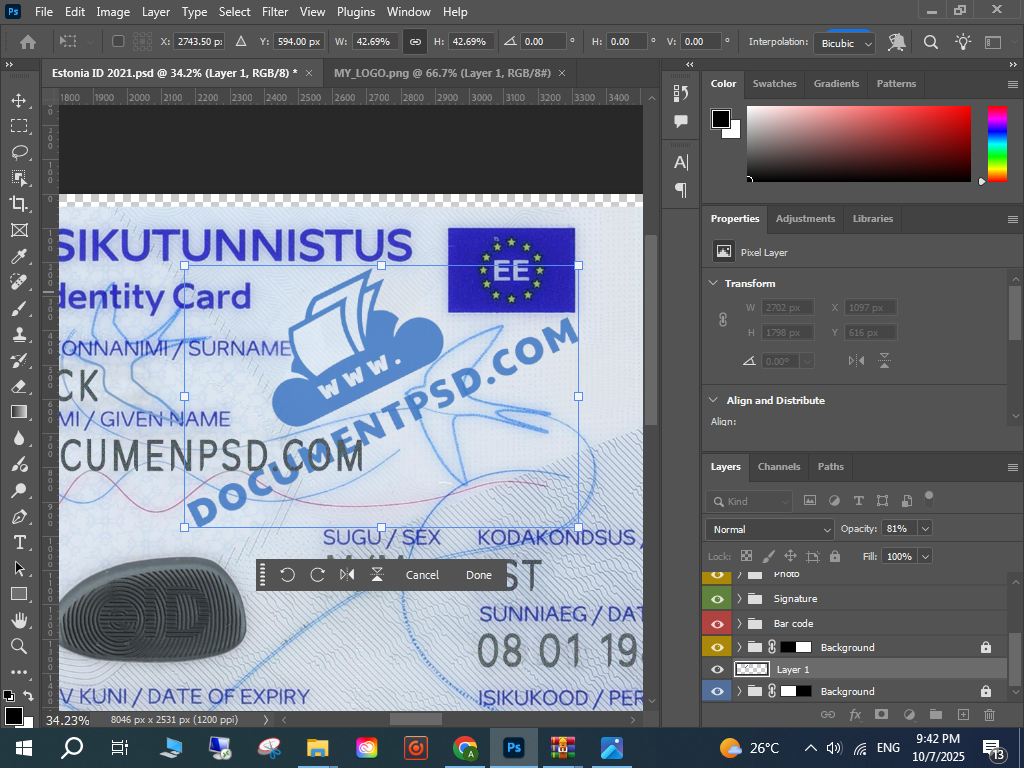Open the blend mode Normal dropdown

pyautogui.click(x=769, y=529)
